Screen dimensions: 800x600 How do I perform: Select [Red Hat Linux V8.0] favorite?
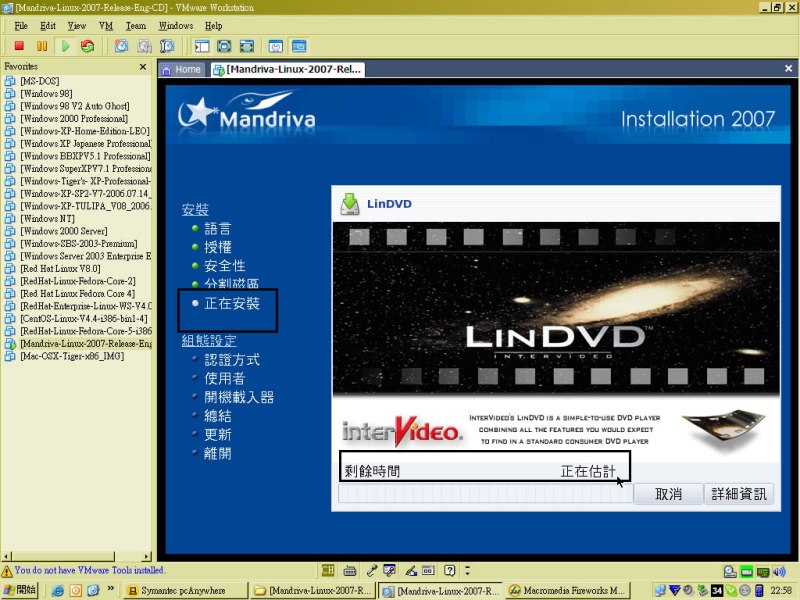pyautogui.click(x=61, y=268)
